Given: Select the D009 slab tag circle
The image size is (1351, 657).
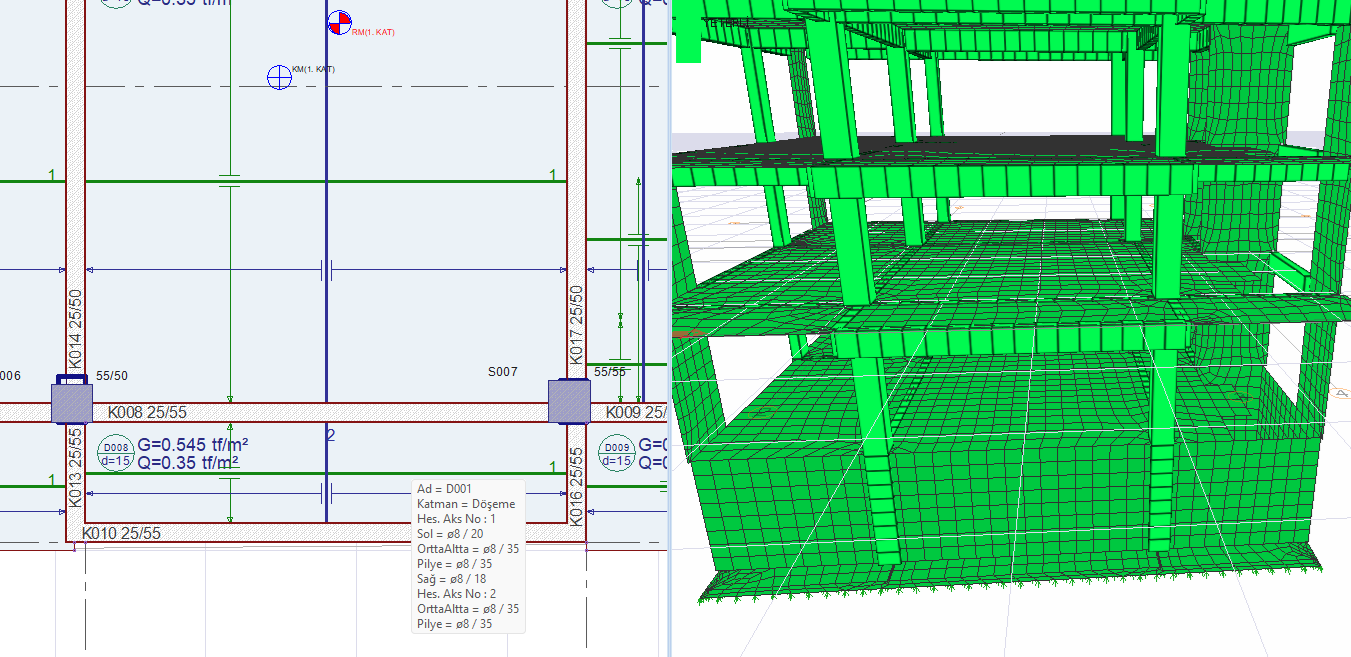Looking at the screenshot, I should tap(616, 453).
